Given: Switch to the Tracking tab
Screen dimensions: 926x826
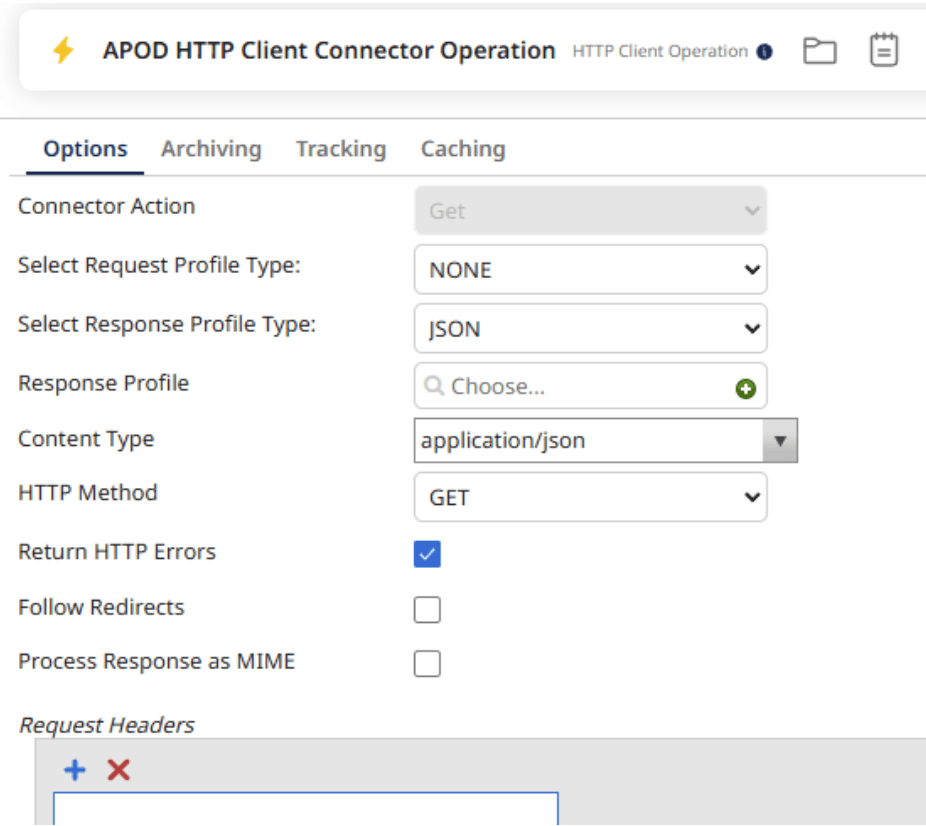Looking at the screenshot, I should (340, 149).
